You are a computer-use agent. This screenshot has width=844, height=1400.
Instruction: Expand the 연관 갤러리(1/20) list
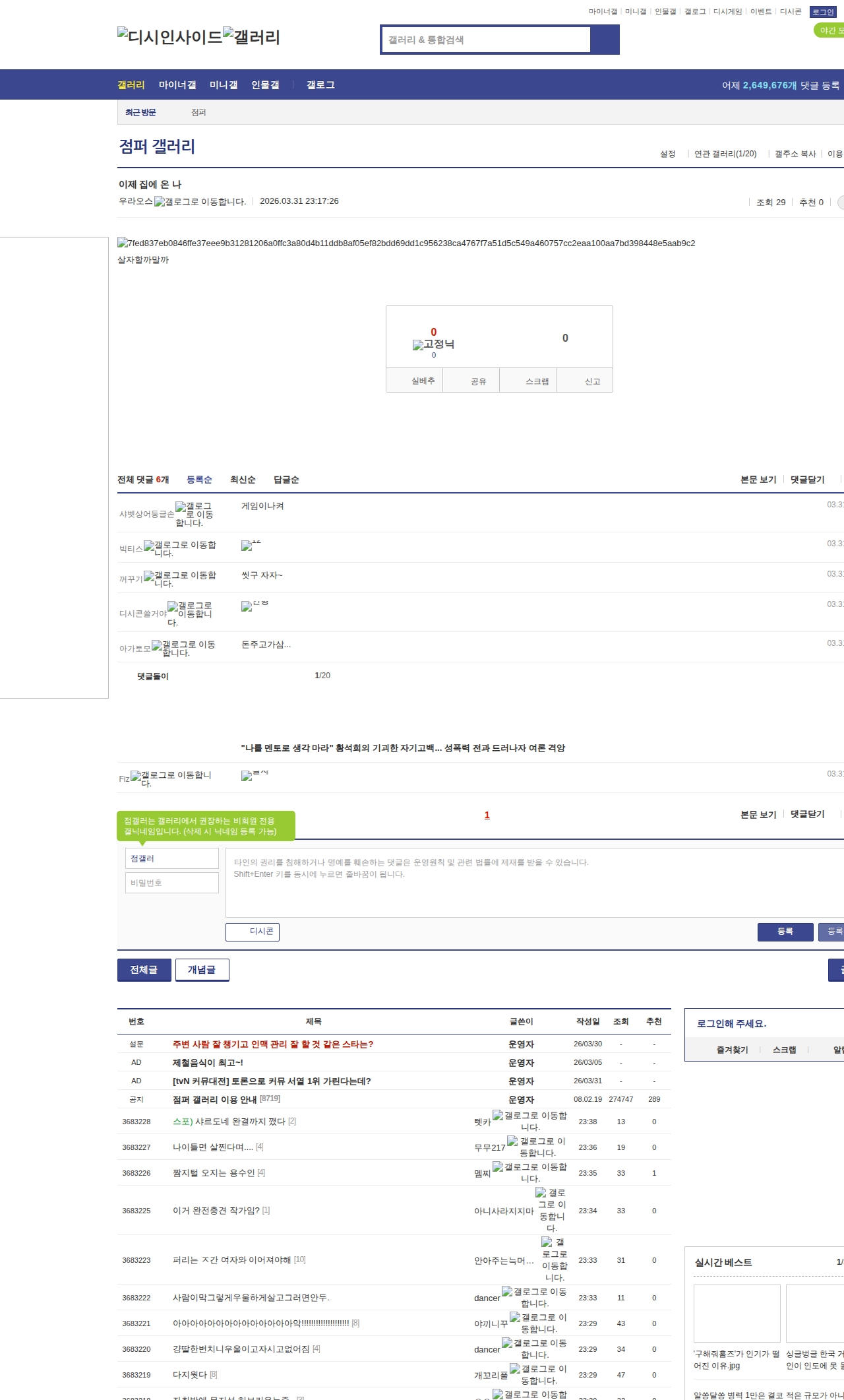725,154
